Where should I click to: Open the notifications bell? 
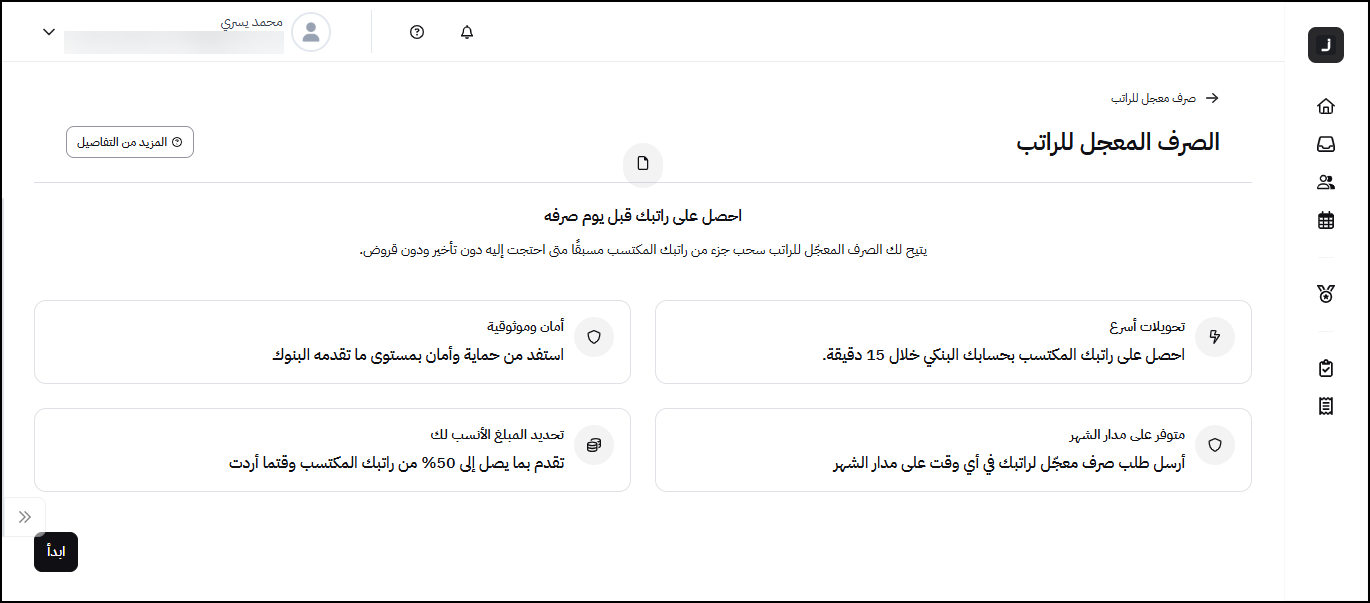(x=467, y=32)
